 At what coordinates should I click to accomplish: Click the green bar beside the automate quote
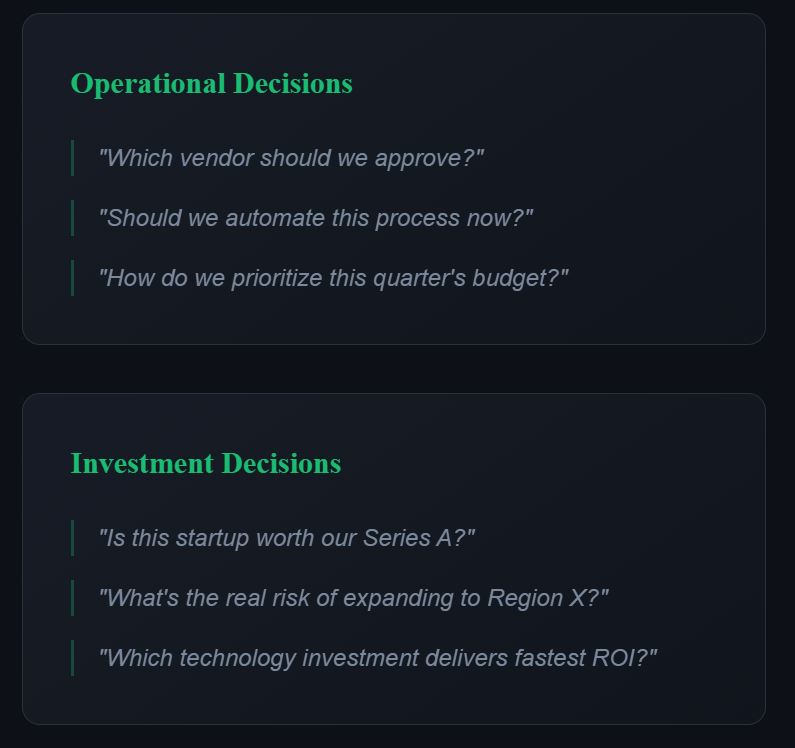tap(72, 218)
